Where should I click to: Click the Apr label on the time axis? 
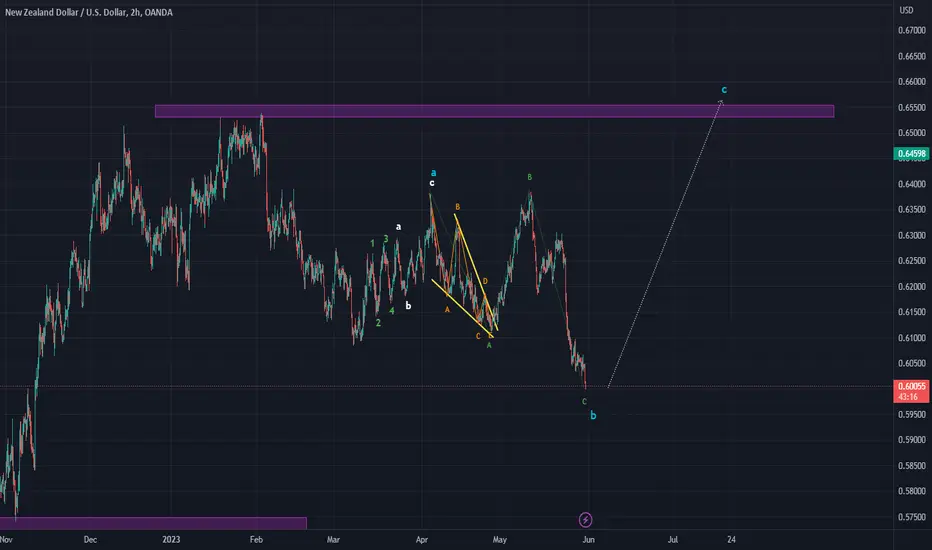click(x=422, y=540)
